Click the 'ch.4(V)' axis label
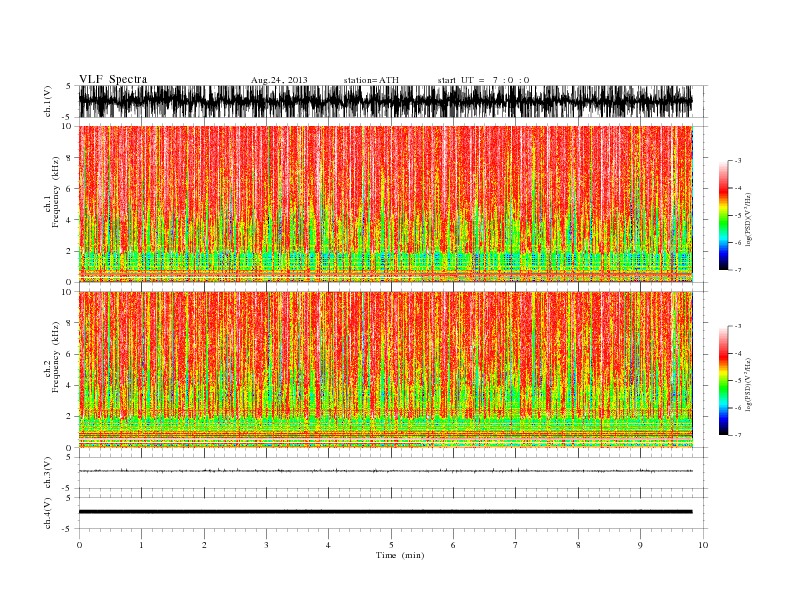 [48, 513]
